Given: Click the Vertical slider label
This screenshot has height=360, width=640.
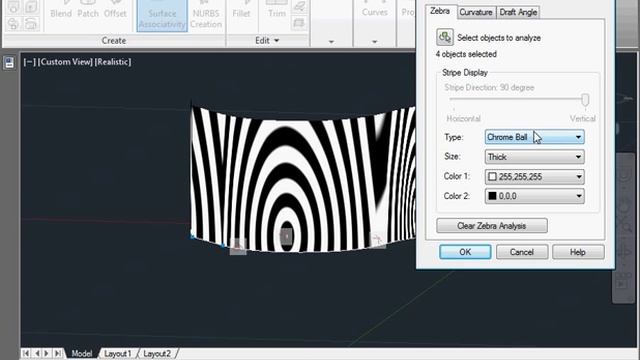Looking at the screenshot, I should [582, 118].
